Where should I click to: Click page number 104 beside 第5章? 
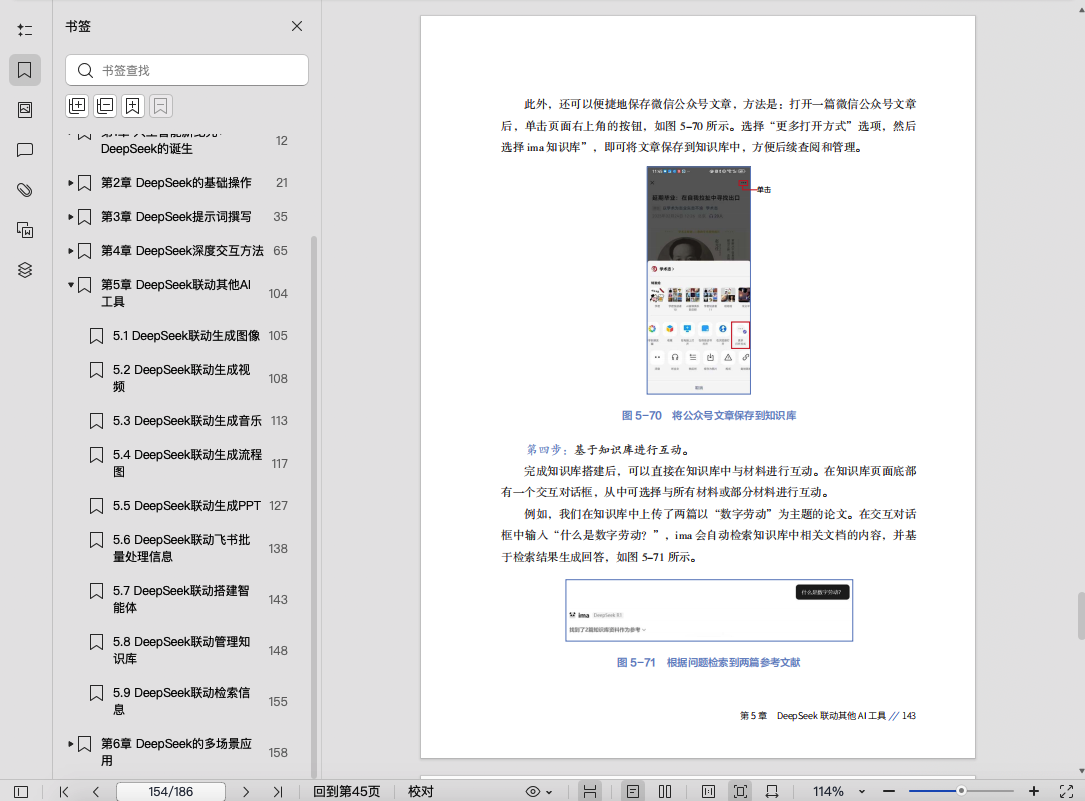[278, 293]
